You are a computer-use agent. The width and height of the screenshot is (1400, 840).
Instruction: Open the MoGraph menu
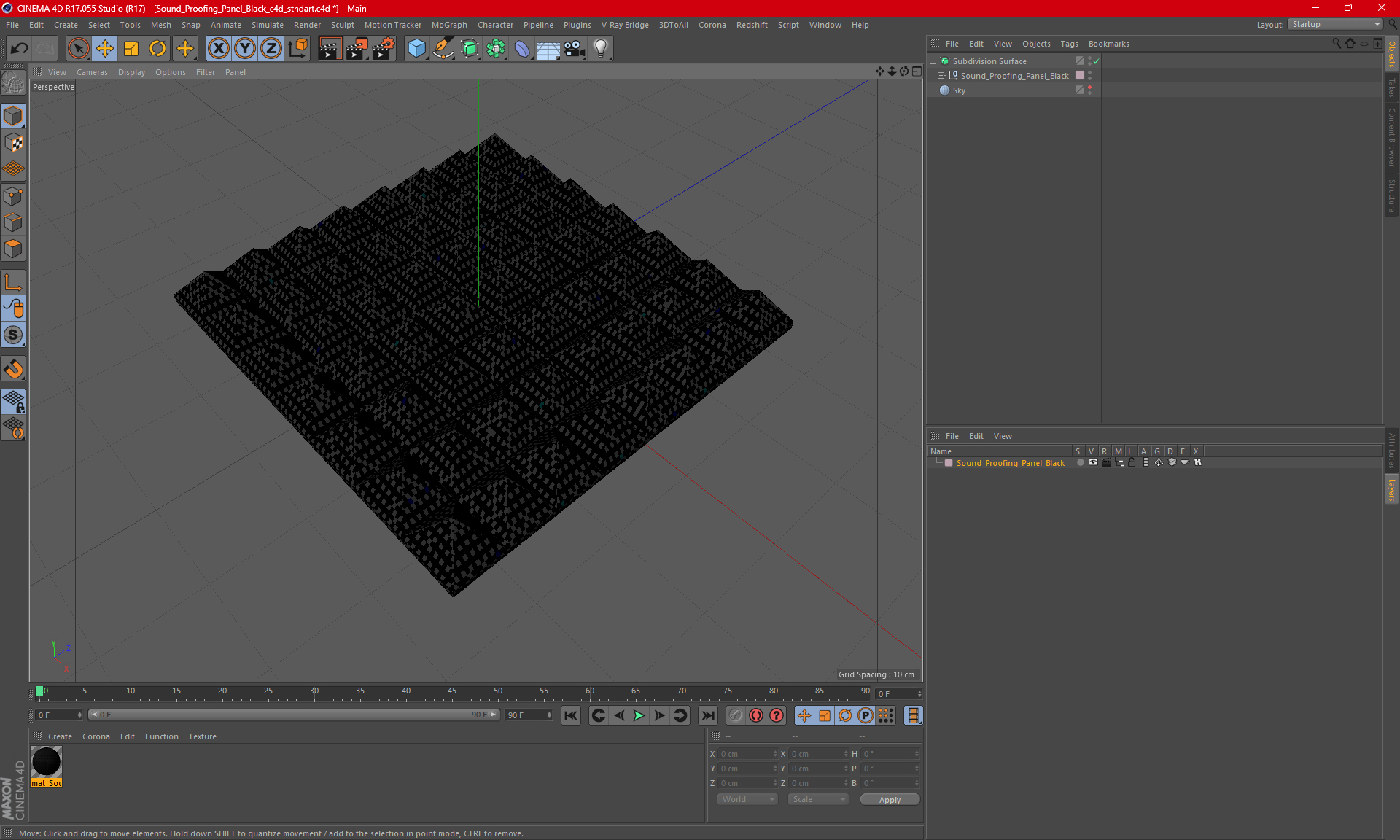(x=449, y=25)
